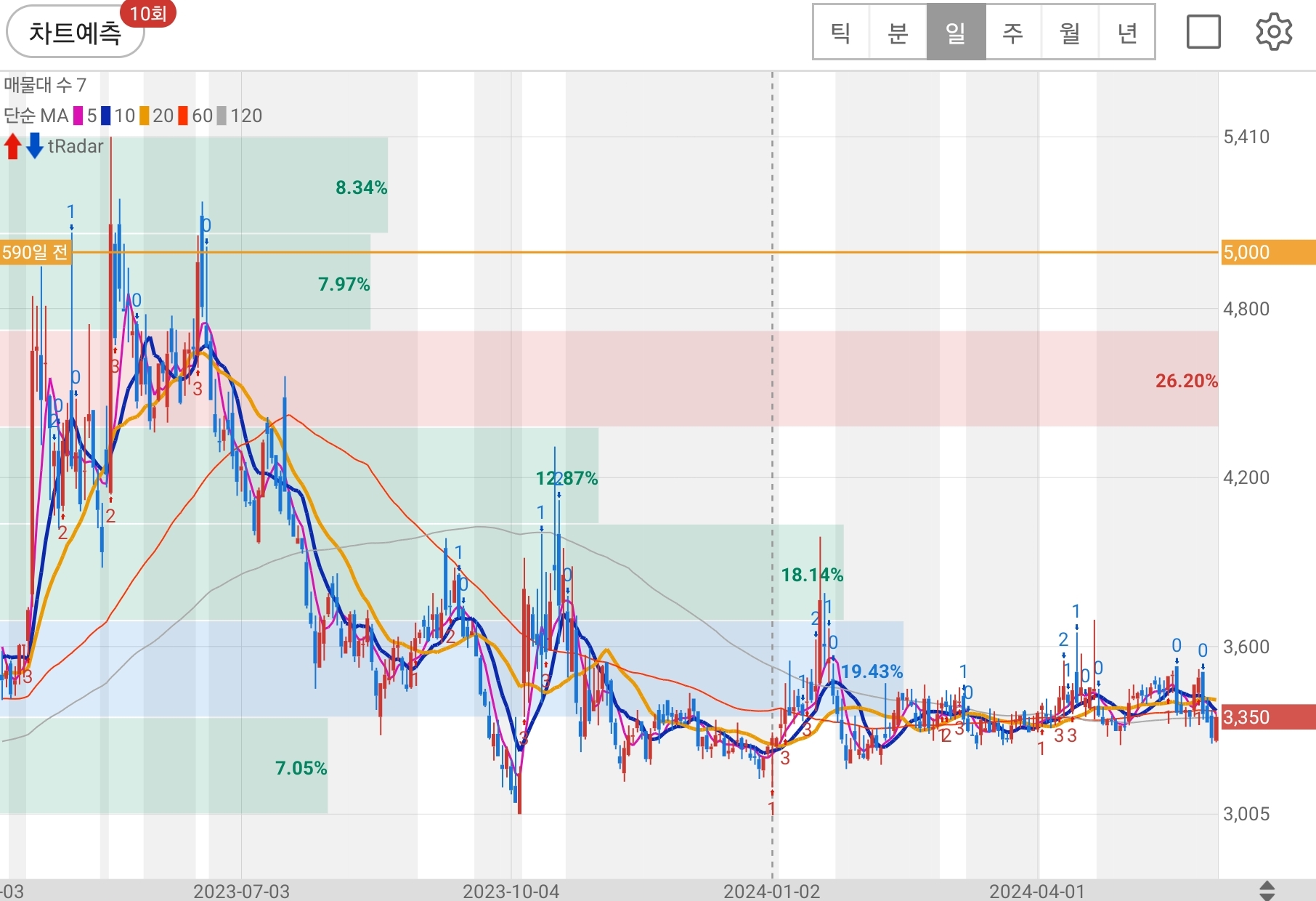Click the 4,200 price axis label
The image size is (1316, 901).
1246,477
